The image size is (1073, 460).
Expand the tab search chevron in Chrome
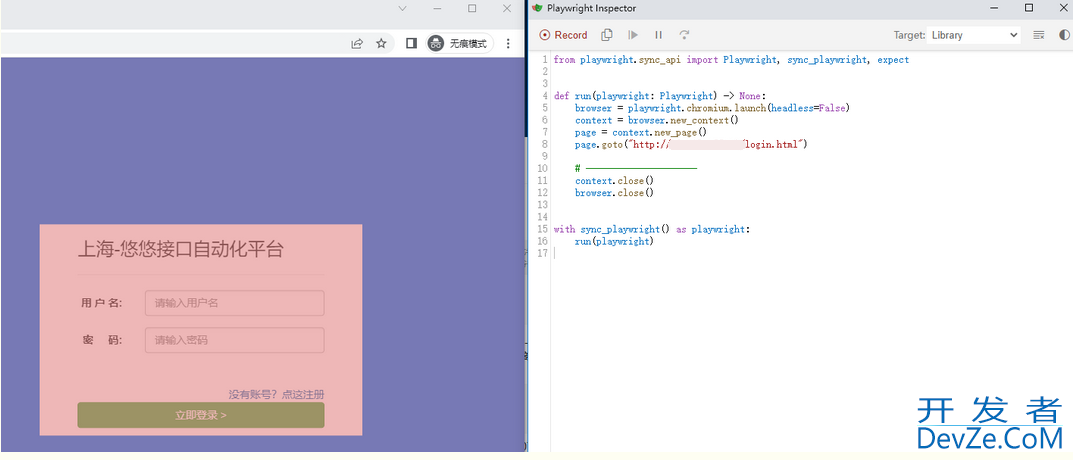[x=403, y=8]
